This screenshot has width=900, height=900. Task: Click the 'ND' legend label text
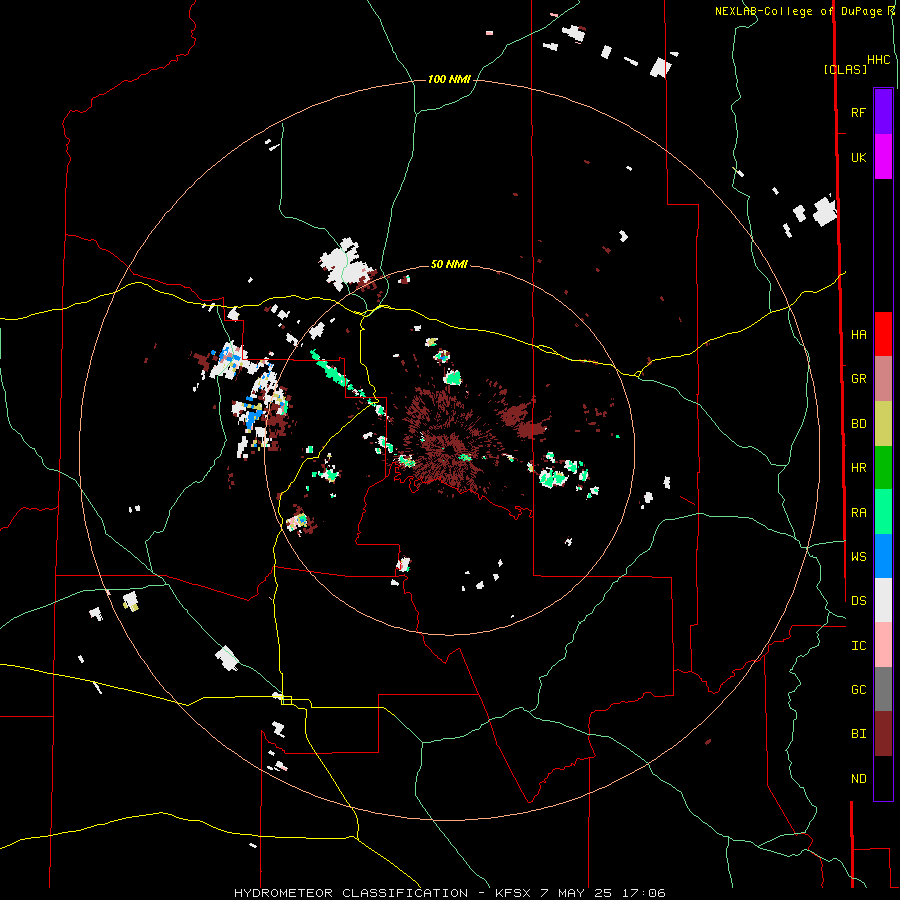[x=858, y=779]
